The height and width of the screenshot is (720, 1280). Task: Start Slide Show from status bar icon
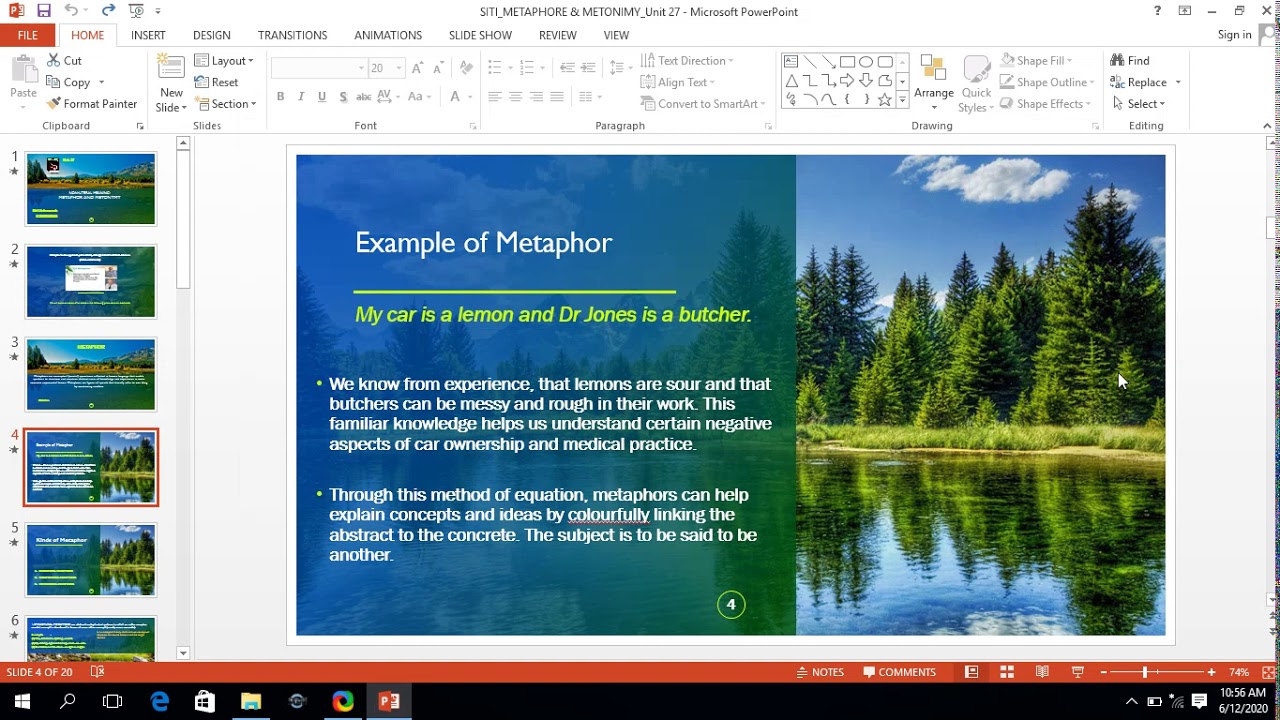pyautogui.click(x=1077, y=672)
